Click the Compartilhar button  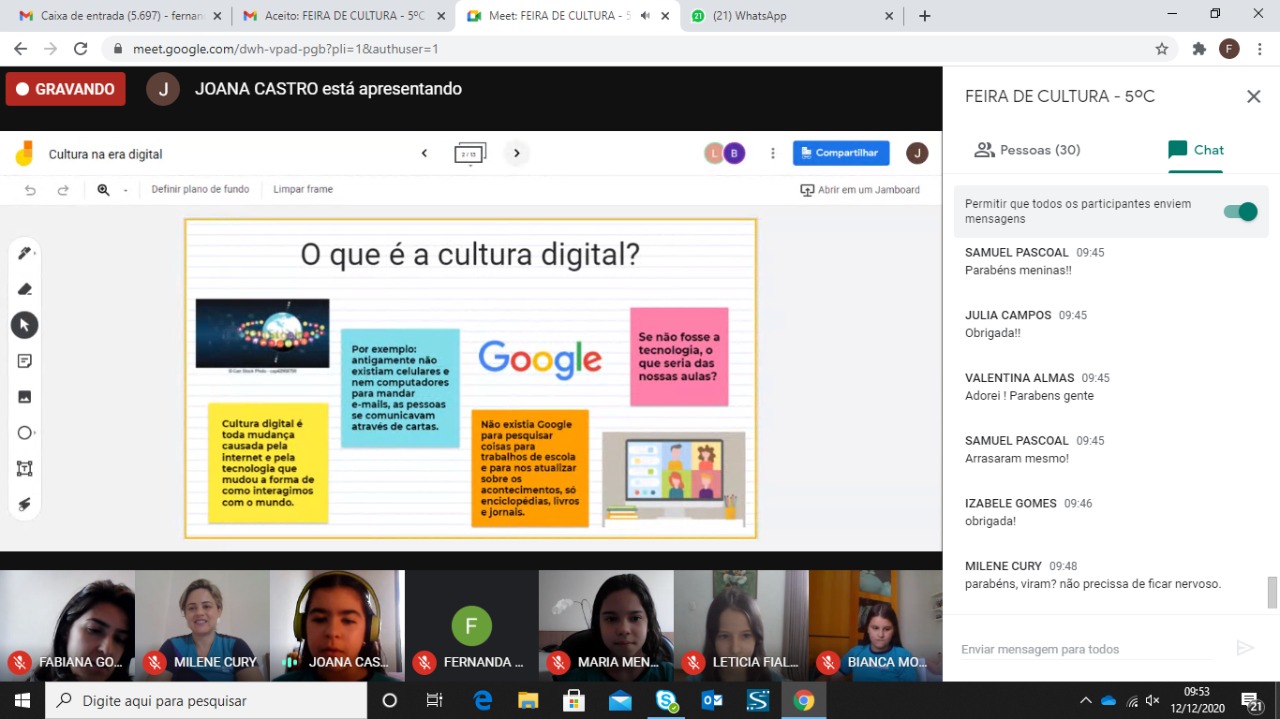[x=841, y=153]
